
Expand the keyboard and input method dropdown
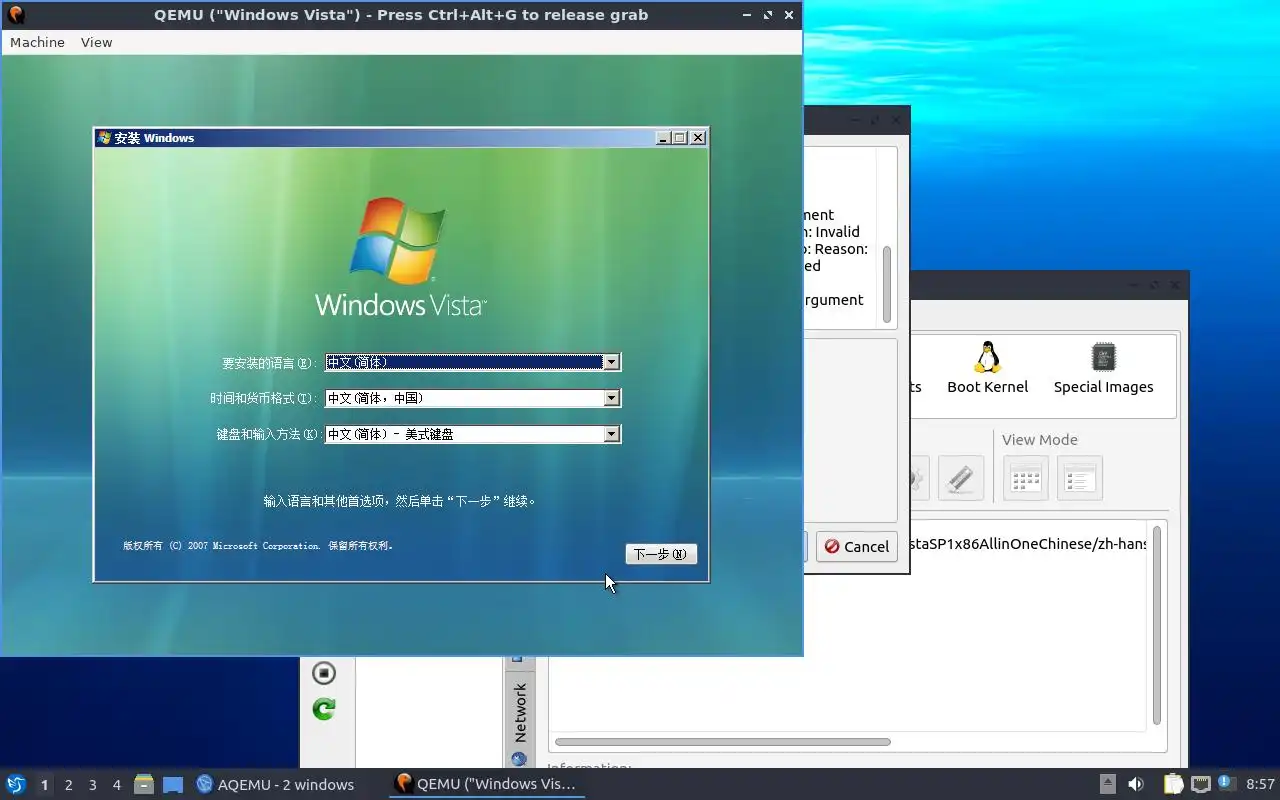[x=611, y=434]
